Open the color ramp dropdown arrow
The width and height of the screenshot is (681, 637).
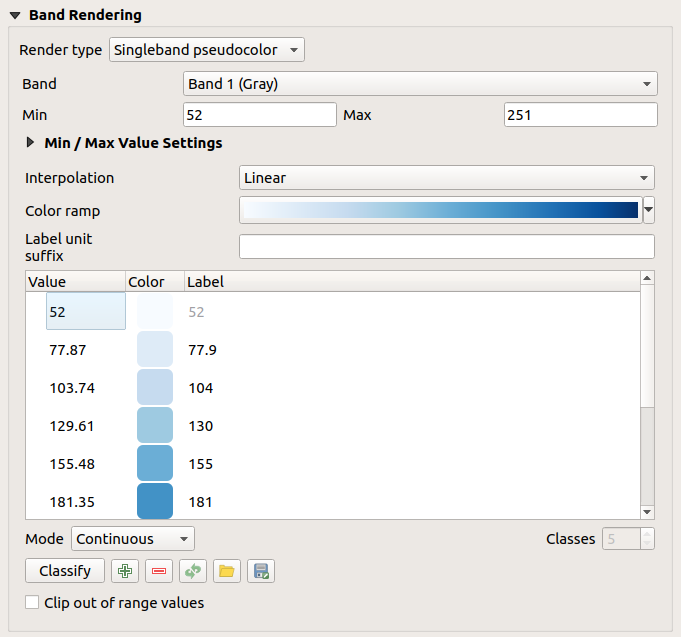coord(649,210)
